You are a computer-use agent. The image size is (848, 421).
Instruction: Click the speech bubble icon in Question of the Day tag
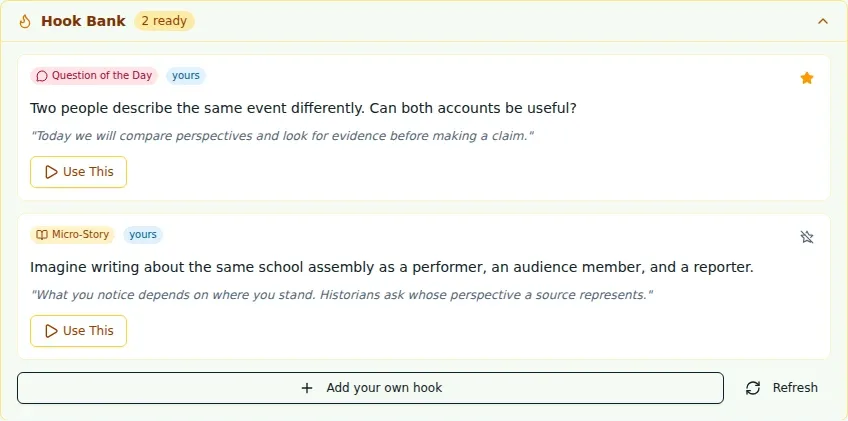tap(42, 76)
